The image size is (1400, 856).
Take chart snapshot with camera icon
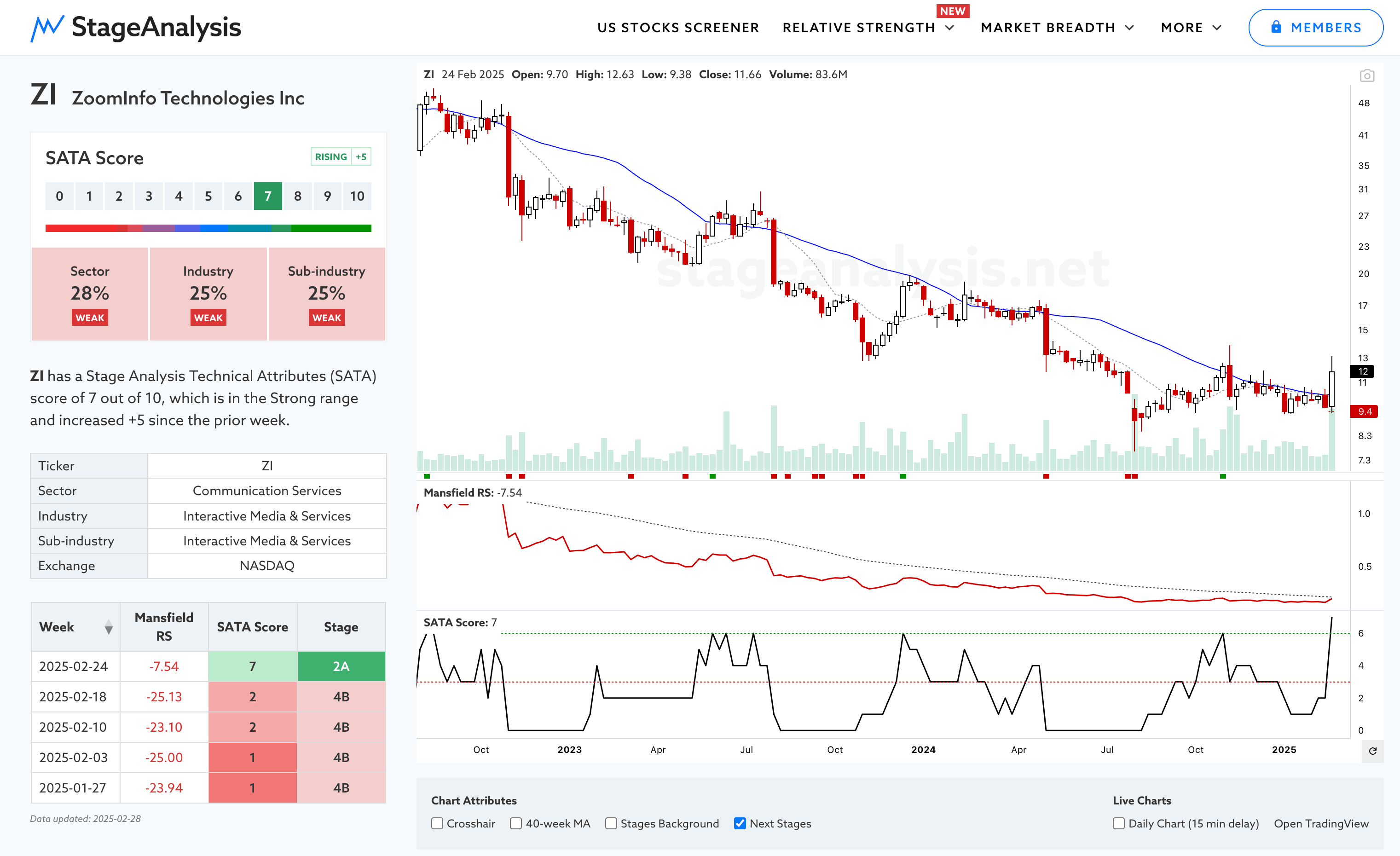(1366, 75)
